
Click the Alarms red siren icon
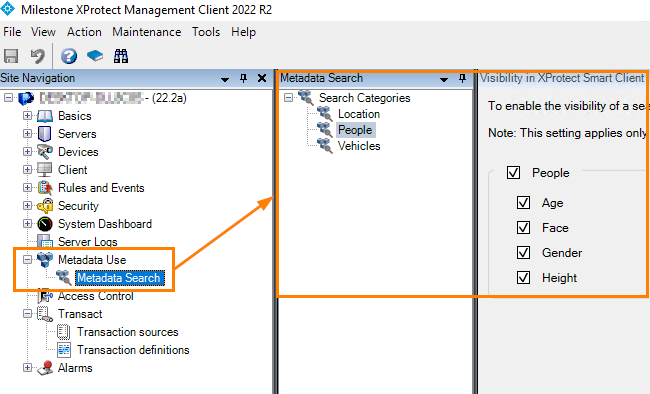[x=45, y=368]
